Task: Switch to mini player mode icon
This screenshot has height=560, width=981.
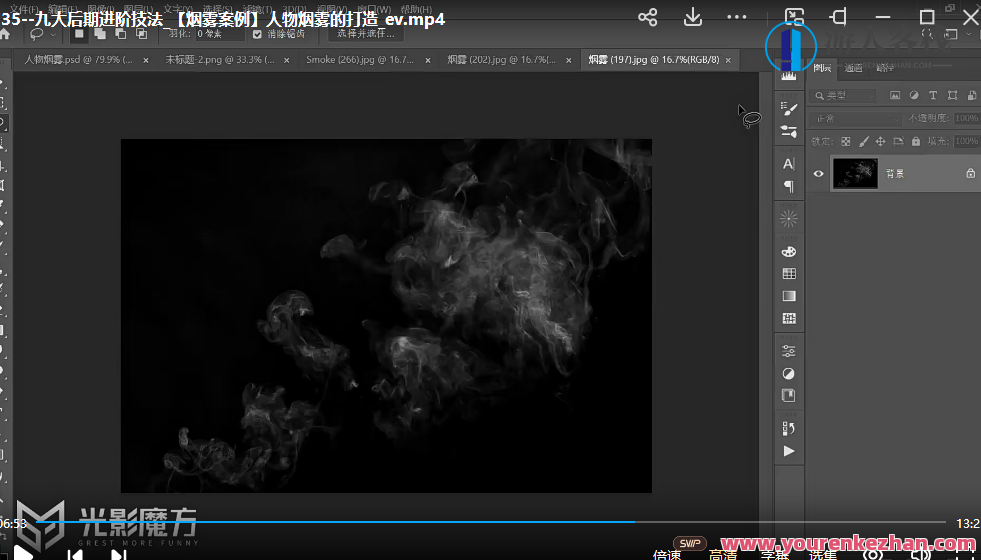Action: coord(795,17)
